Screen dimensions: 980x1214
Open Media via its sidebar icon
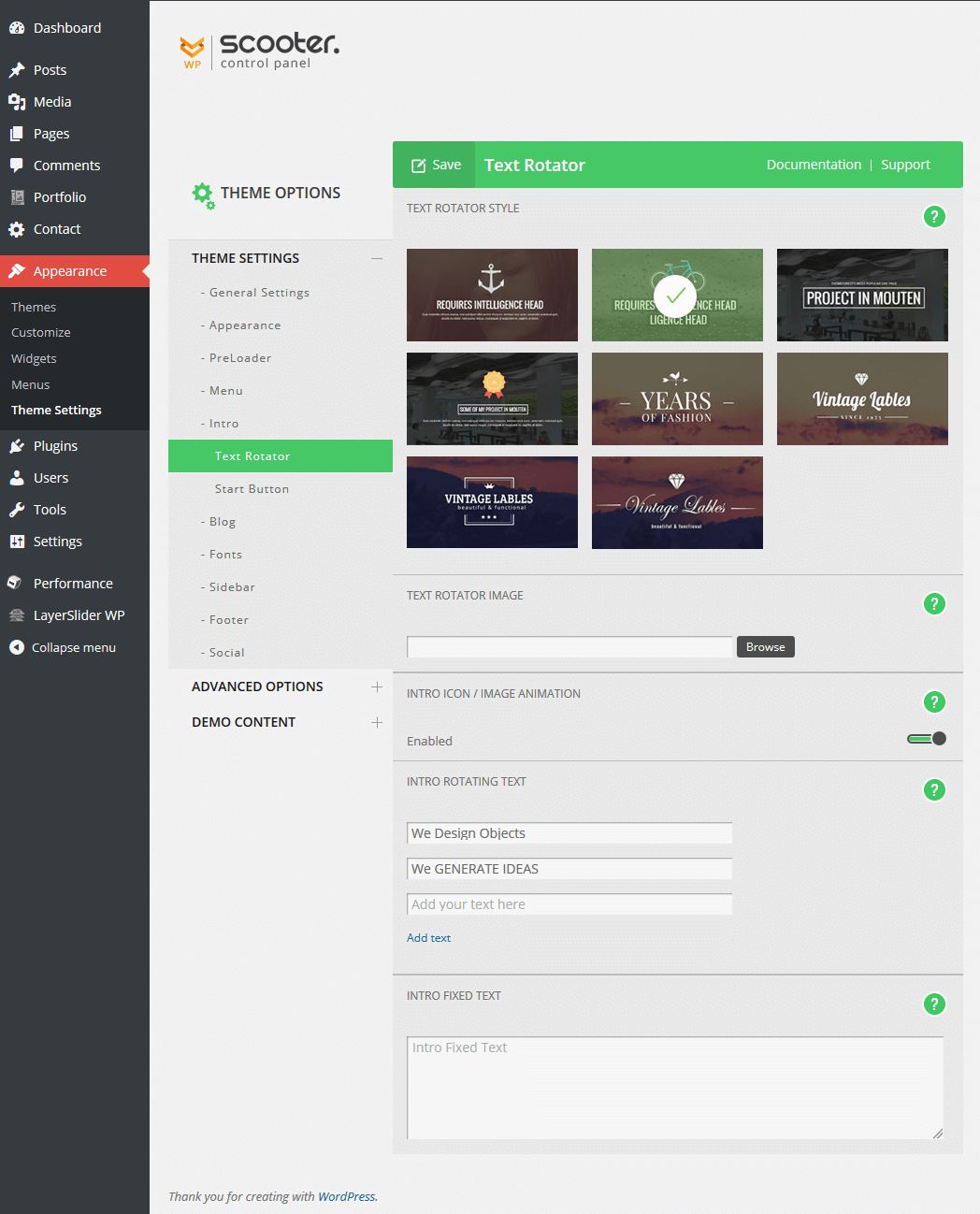tap(17, 102)
